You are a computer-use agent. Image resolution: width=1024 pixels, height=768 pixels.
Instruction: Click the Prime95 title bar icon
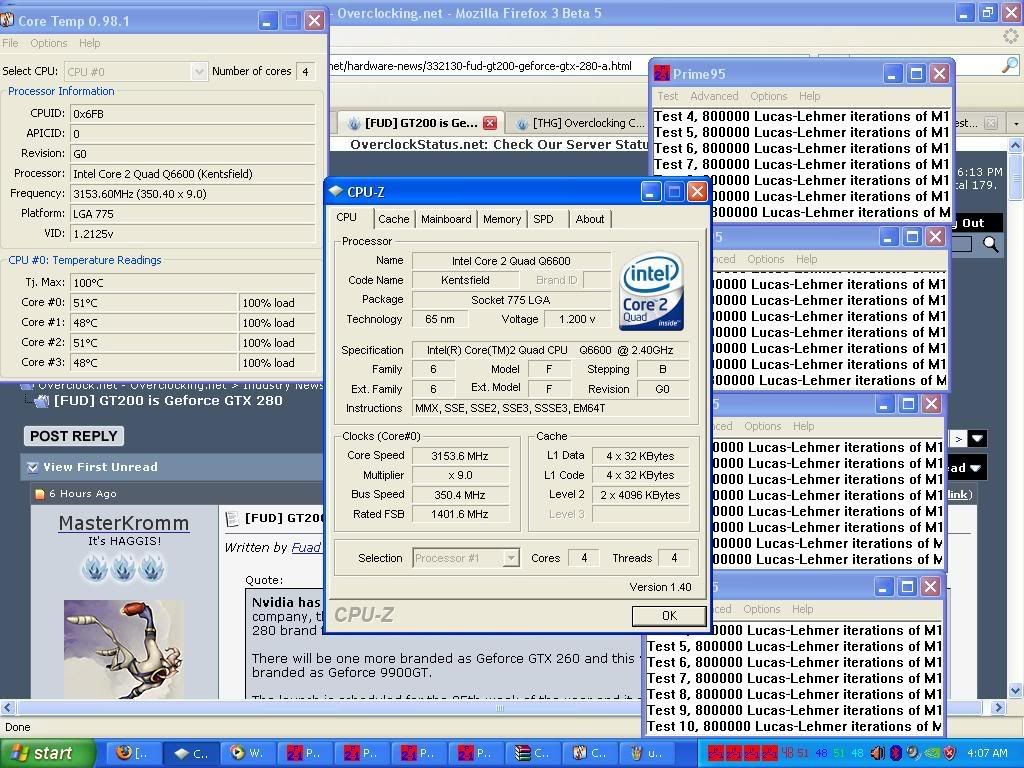pos(662,73)
